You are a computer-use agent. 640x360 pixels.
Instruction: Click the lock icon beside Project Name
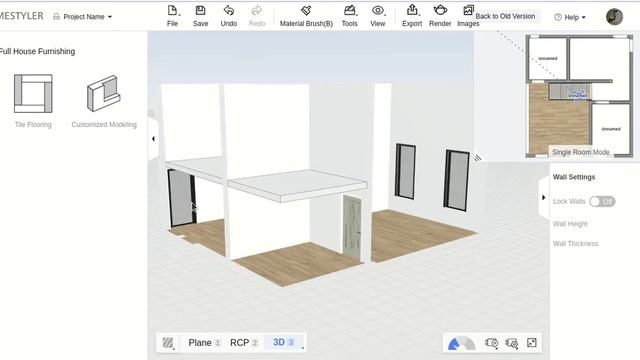(x=56, y=17)
